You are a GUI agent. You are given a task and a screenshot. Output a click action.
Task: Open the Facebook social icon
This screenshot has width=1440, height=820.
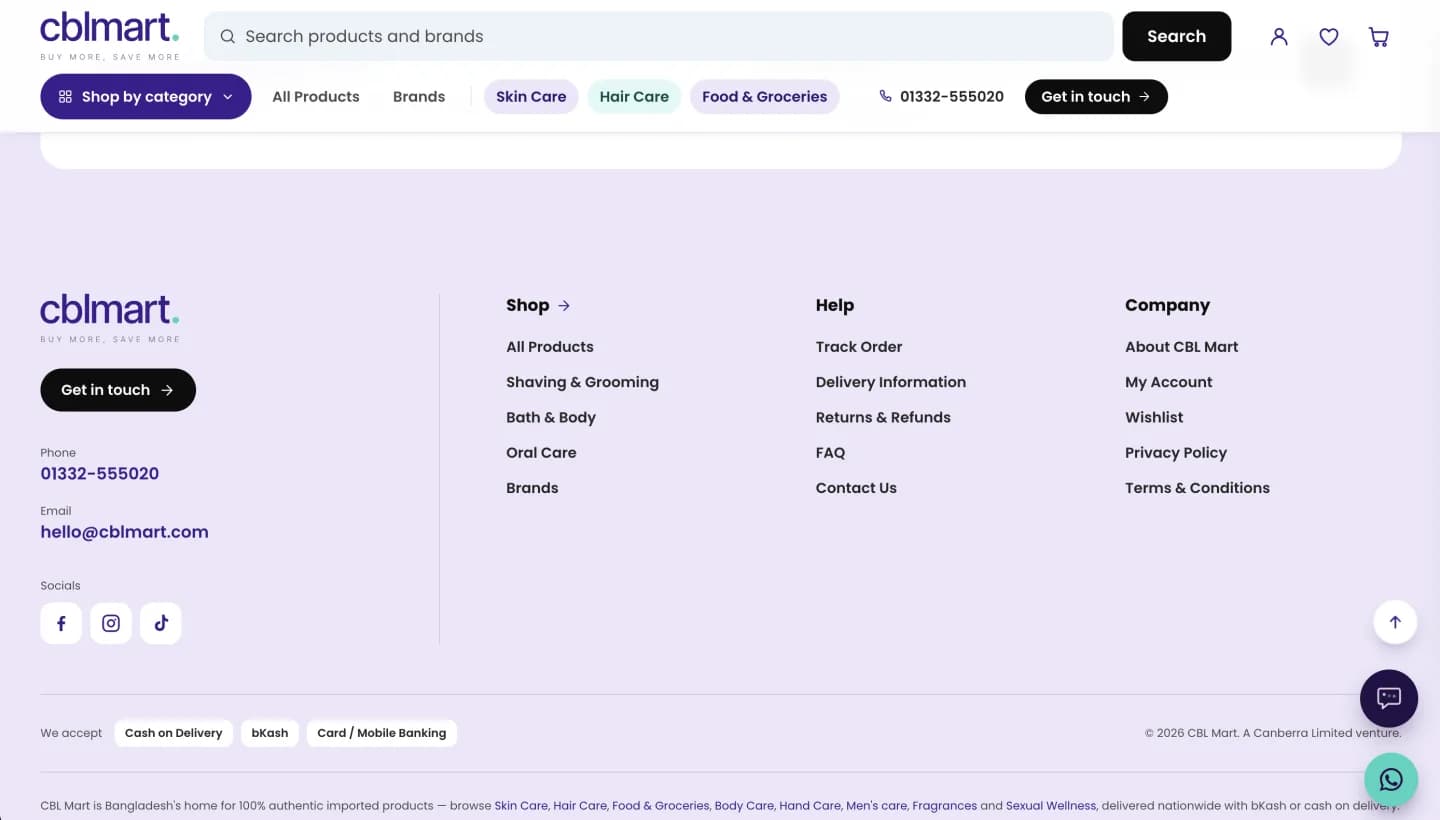61,623
